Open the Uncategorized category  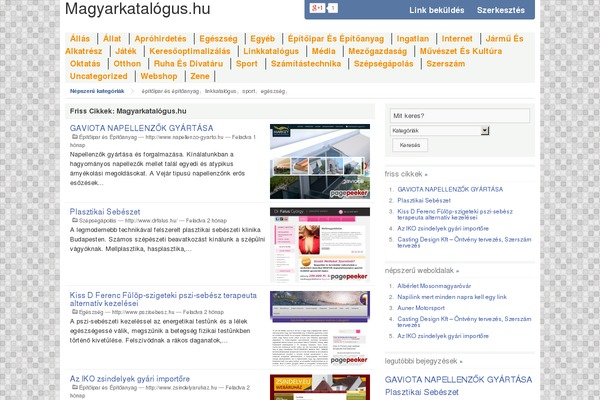98,77
